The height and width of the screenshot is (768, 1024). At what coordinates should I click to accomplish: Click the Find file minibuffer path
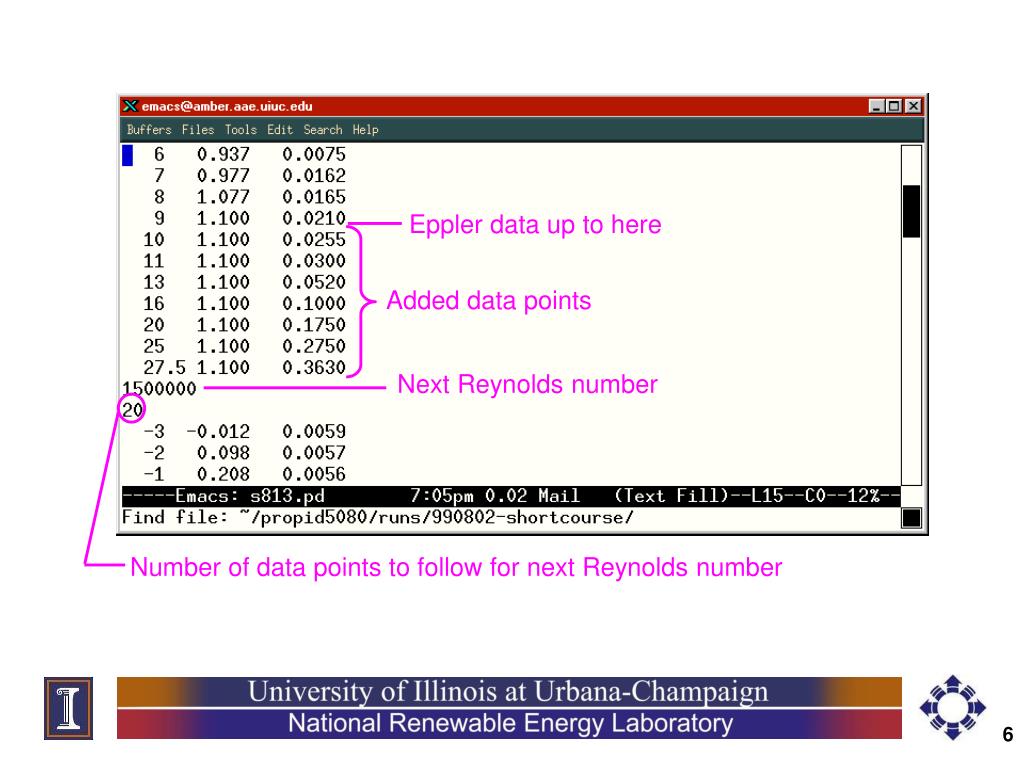[x=436, y=517]
